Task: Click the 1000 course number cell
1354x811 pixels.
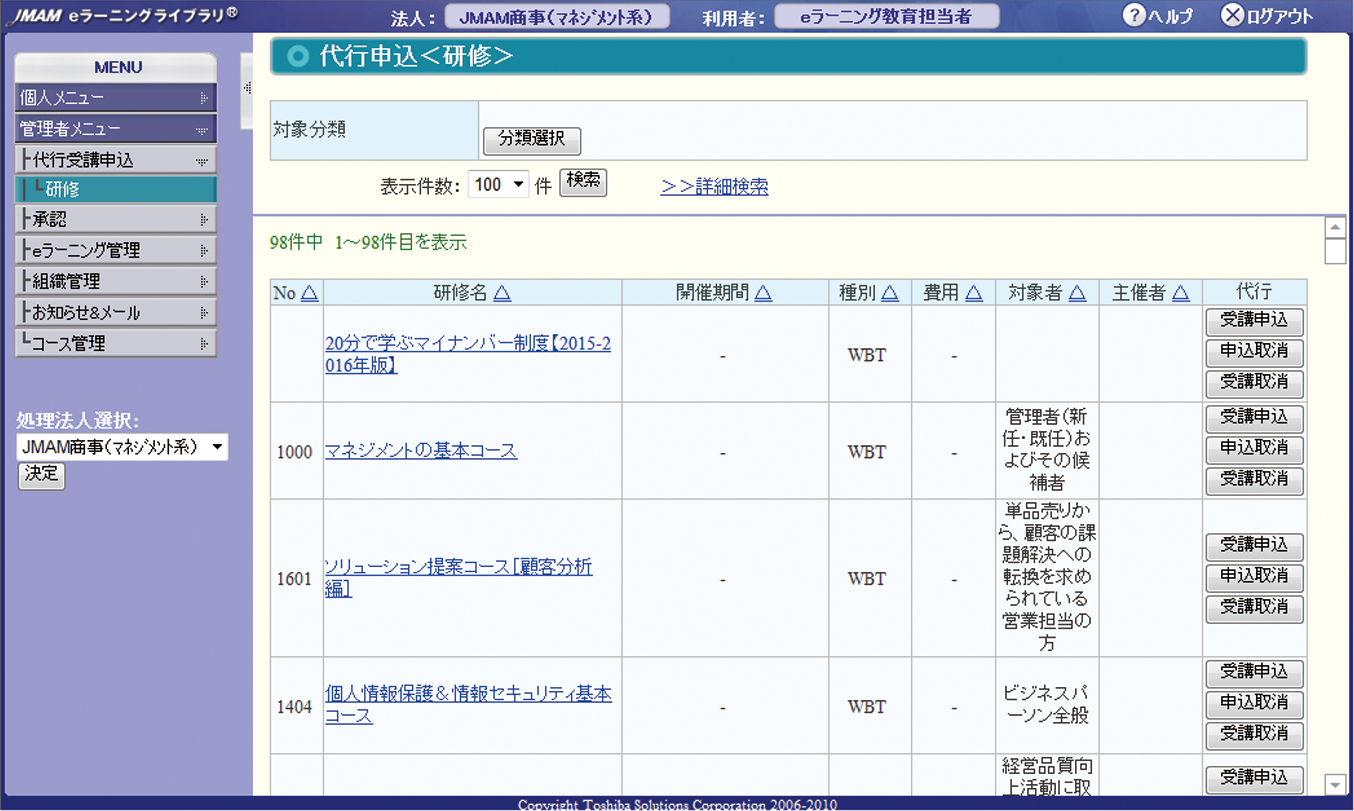Action: (295, 451)
